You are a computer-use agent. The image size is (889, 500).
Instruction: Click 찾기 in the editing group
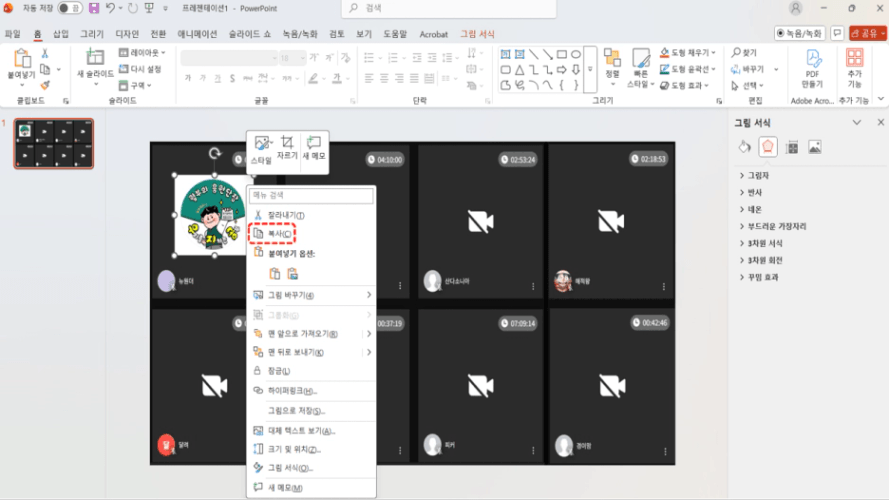click(744, 53)
